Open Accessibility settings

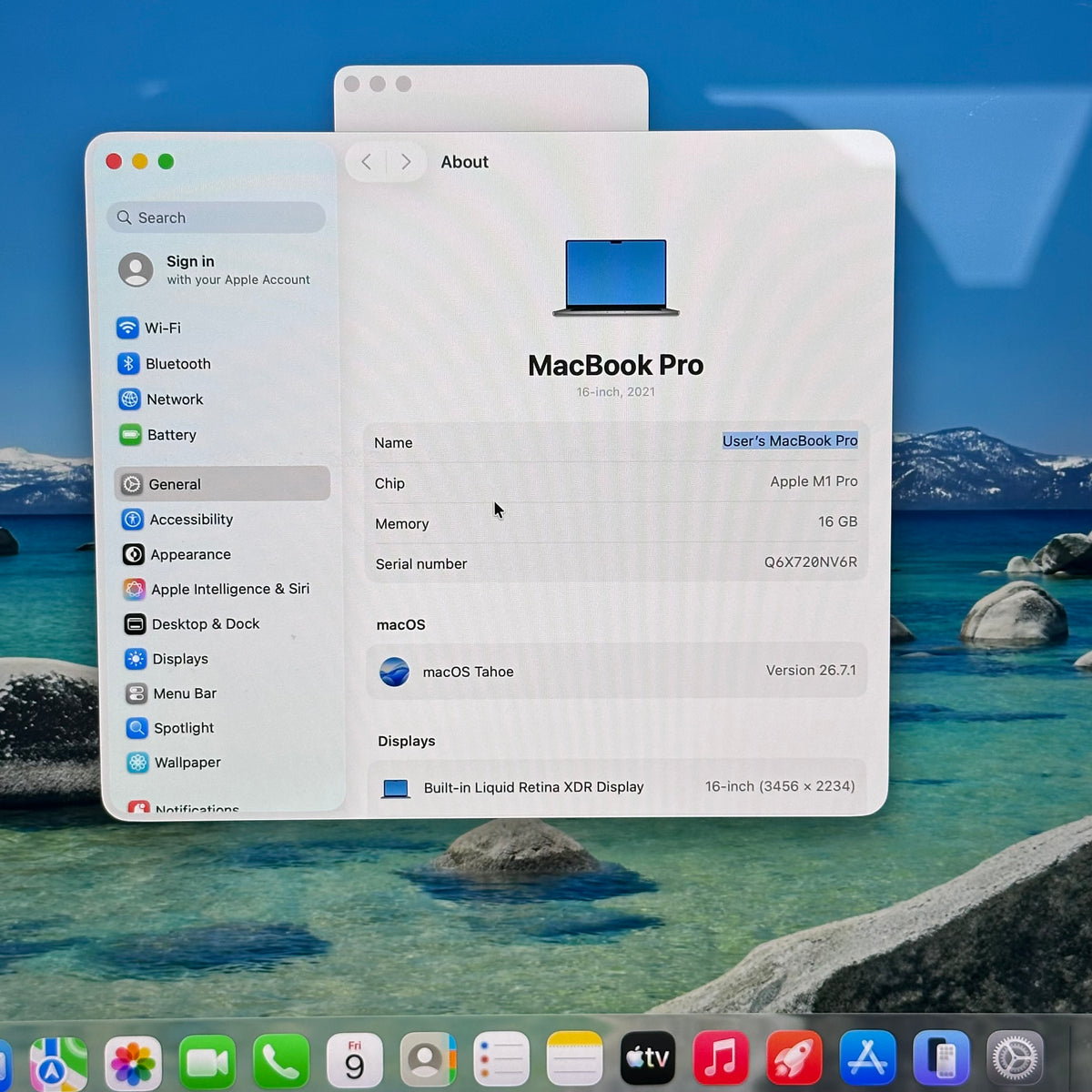(x=178, y=520)
